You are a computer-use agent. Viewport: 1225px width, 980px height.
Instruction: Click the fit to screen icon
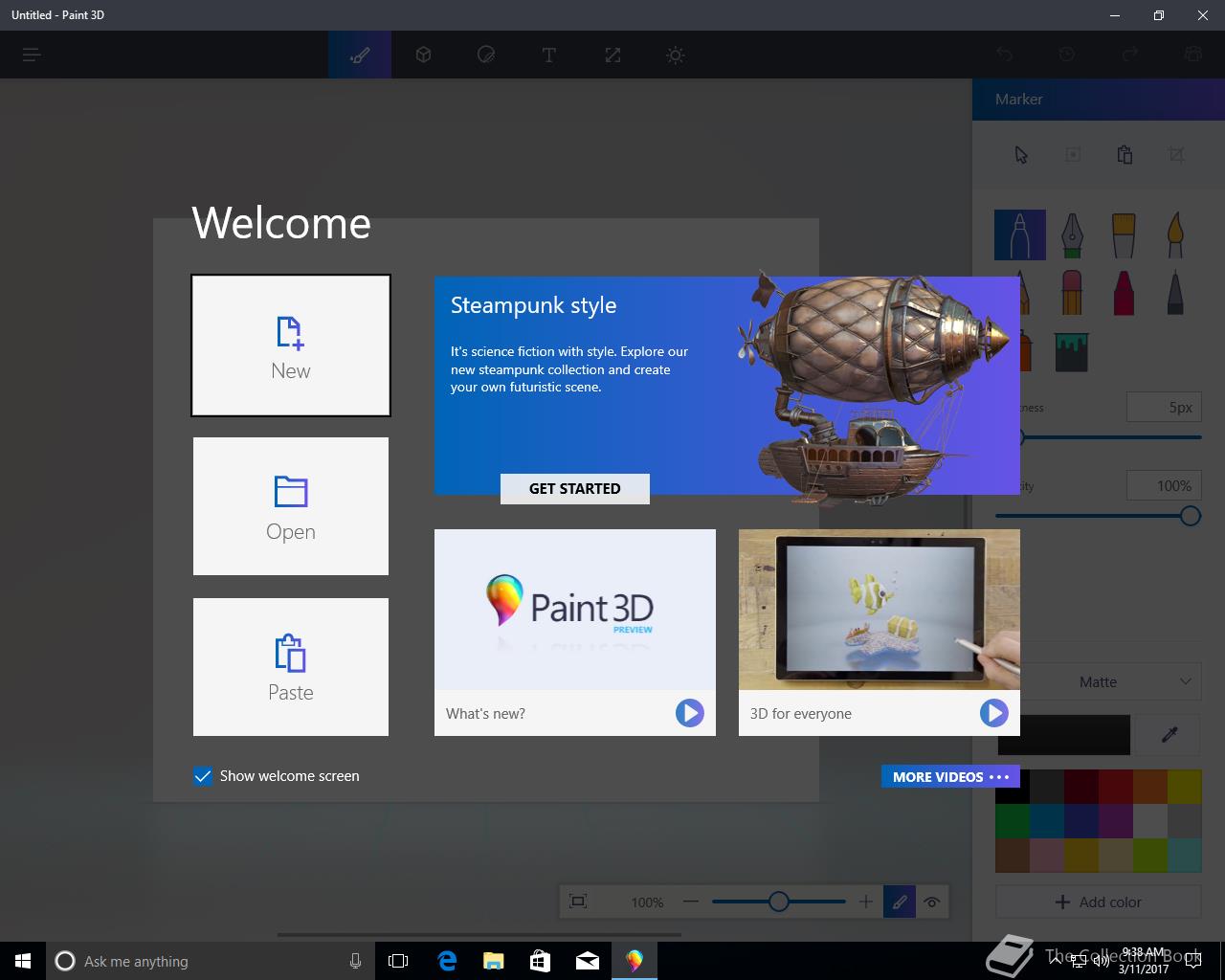578,901
